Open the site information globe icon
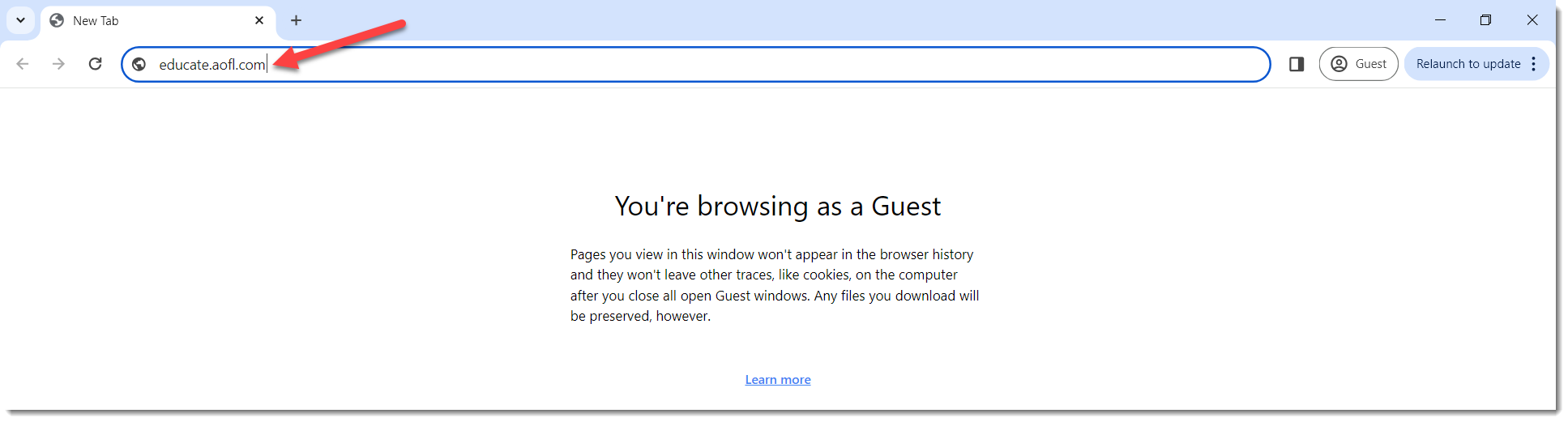Screen dimensions: 1568x422 tap(139, 64)
